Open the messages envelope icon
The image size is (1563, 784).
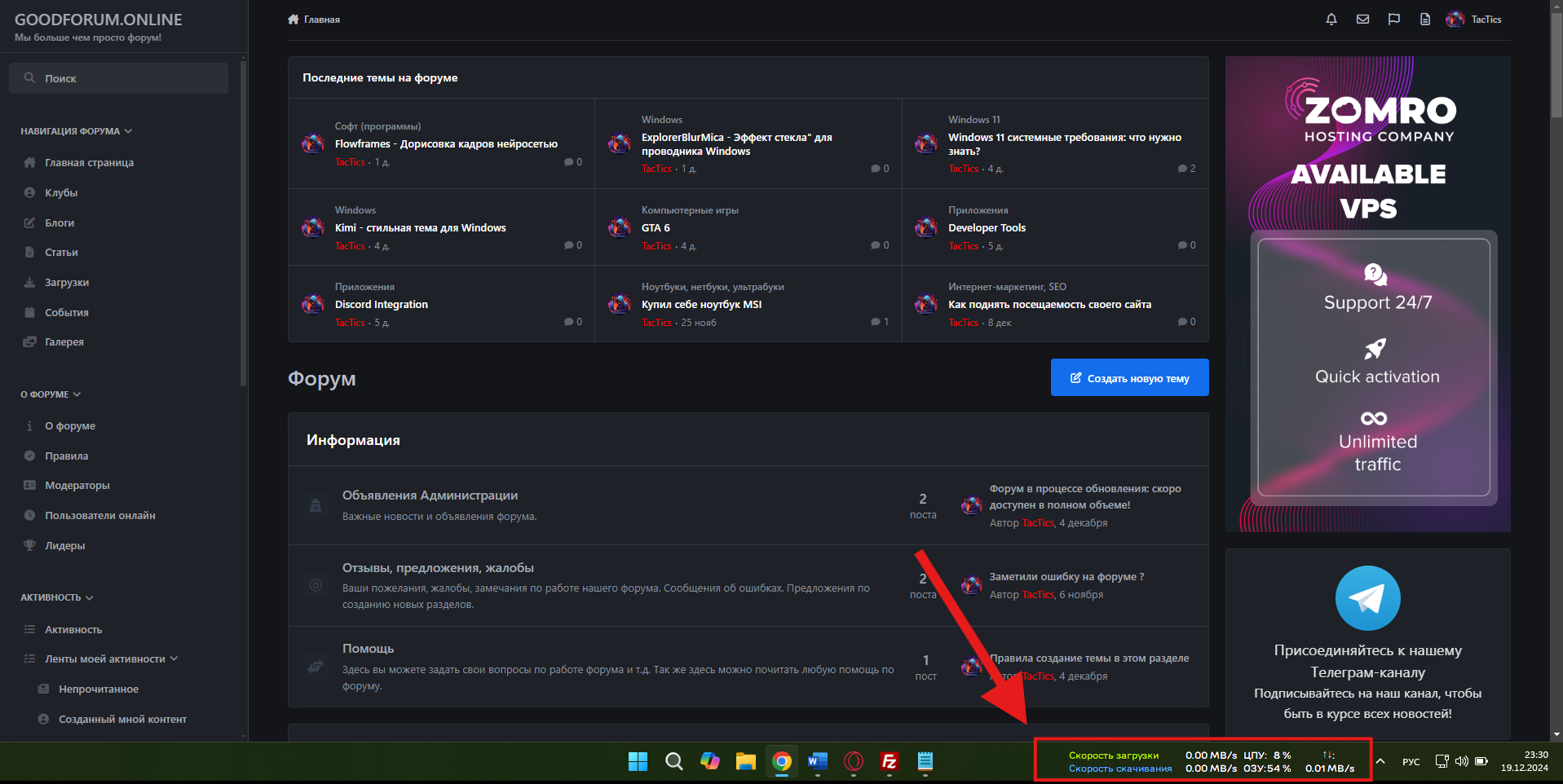coord(1362,20)
